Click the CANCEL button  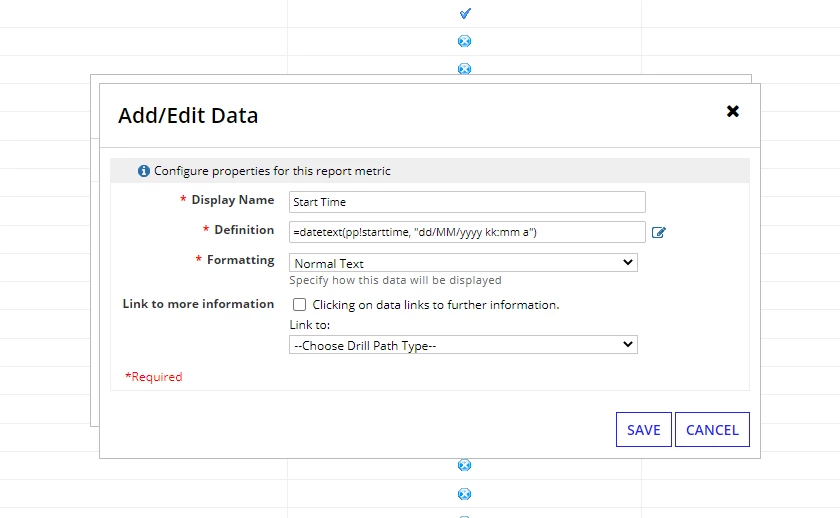(712, 430)
